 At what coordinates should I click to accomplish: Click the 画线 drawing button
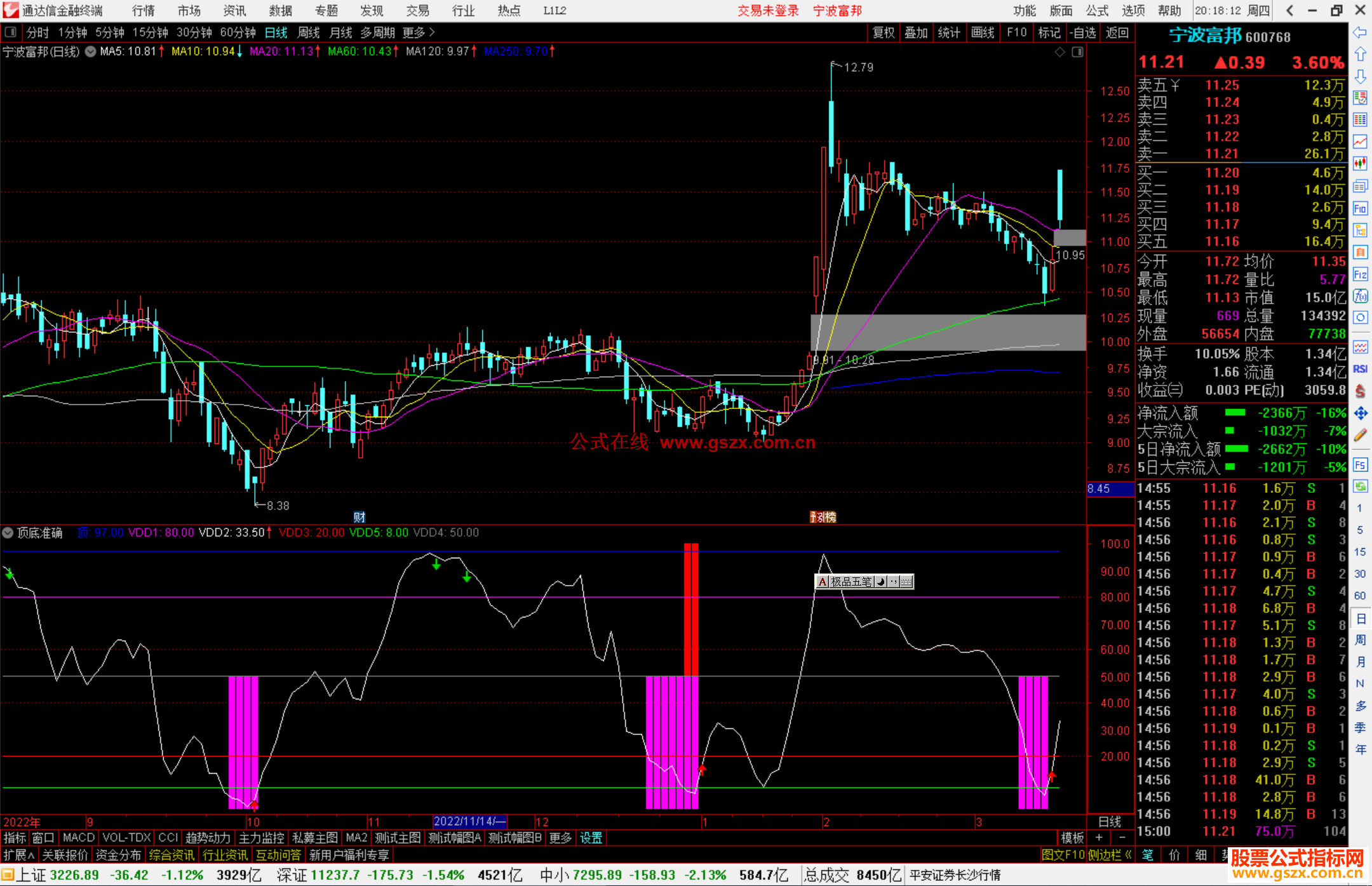pyautogui.click(x=982, y=32)
